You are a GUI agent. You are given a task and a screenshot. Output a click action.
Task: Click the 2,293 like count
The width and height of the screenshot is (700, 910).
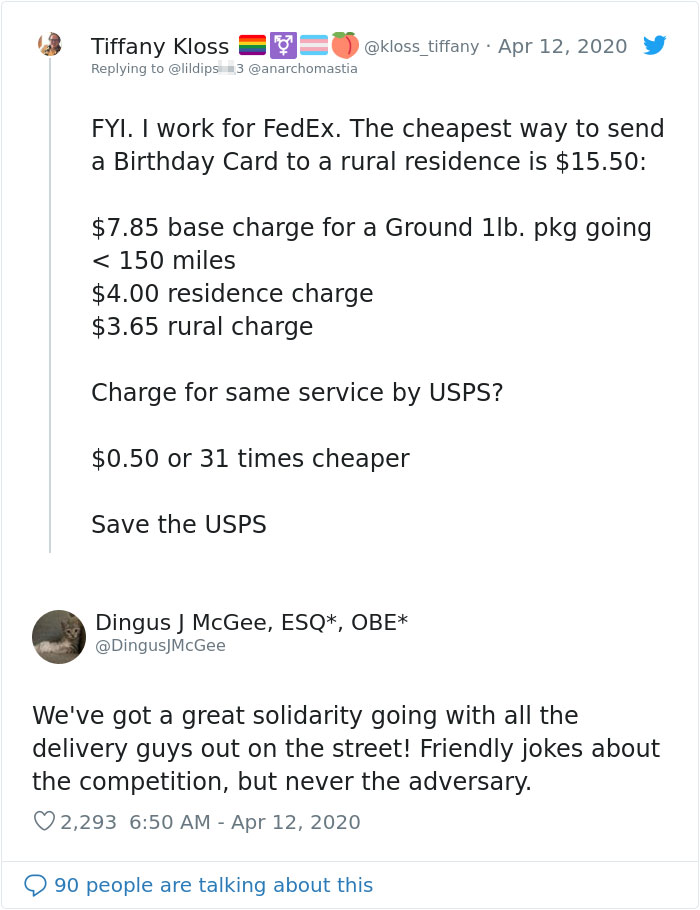coord(89,821)
